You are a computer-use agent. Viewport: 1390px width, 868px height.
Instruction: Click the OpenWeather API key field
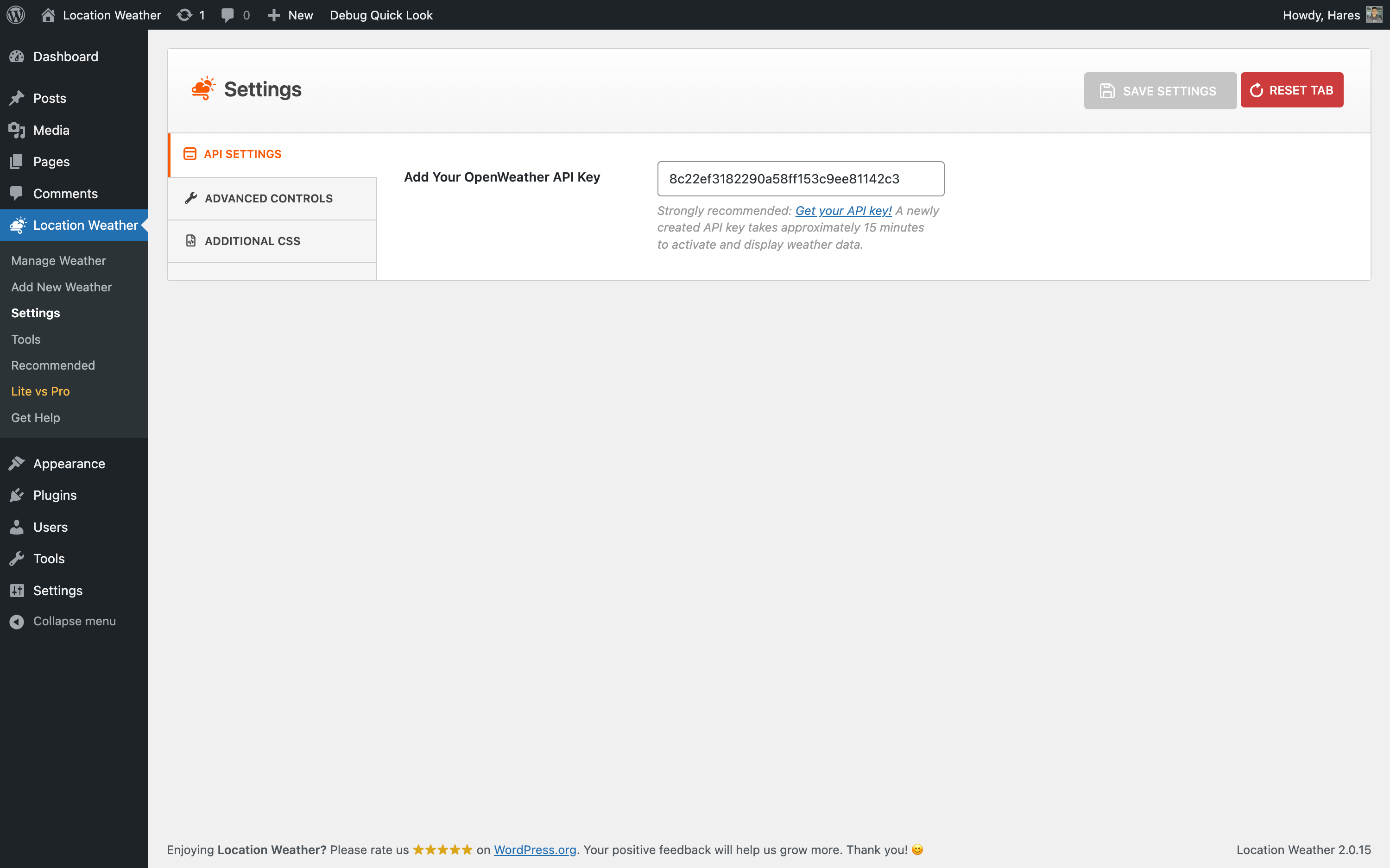(x=800, y=178)
